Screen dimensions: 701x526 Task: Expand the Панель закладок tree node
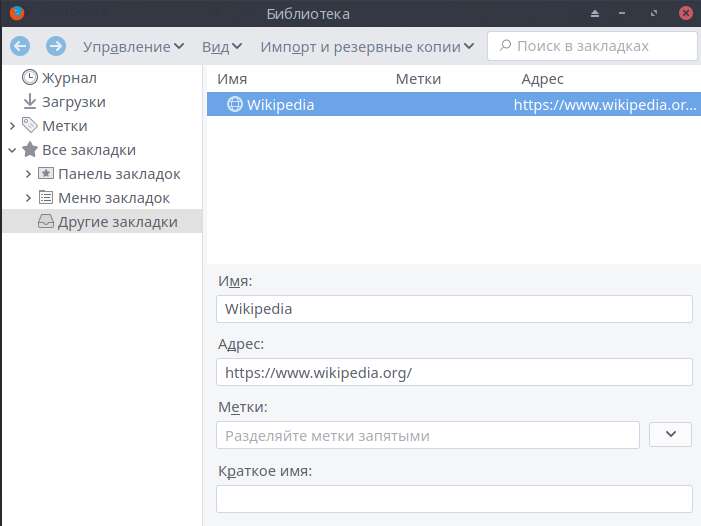click(x=28, y=174)
